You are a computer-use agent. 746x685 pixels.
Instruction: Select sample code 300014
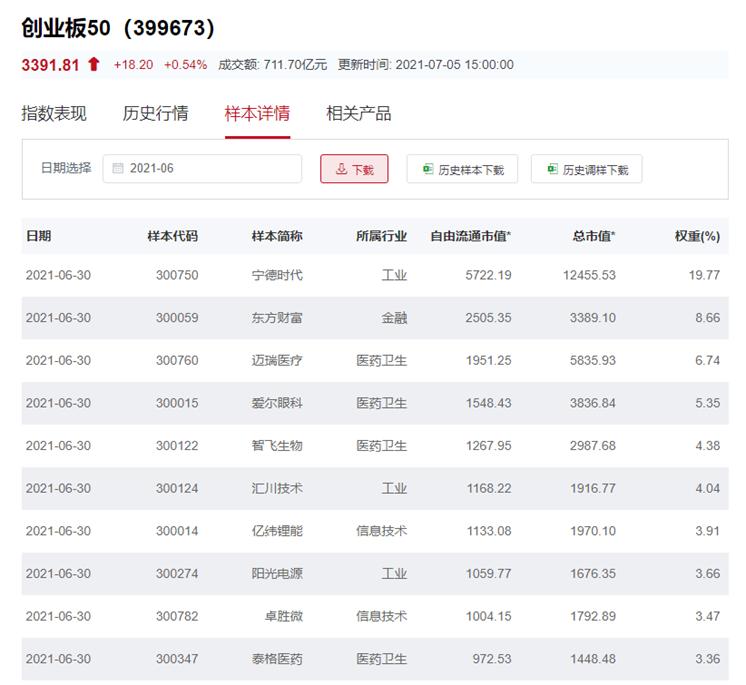177,531
